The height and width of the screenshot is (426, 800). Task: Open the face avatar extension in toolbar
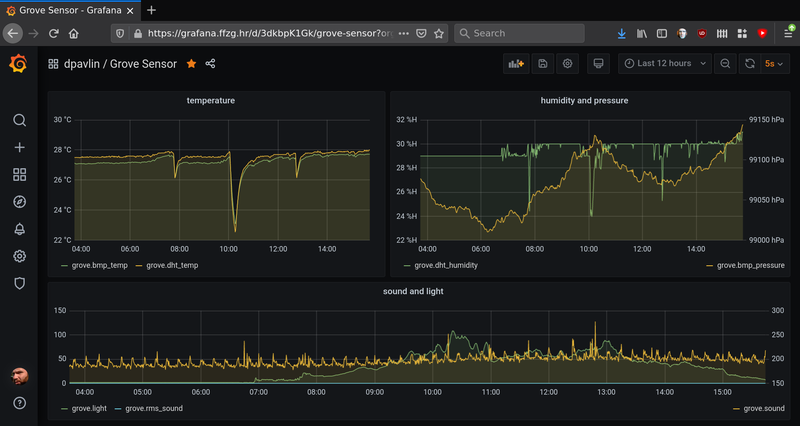pos(682,33)
